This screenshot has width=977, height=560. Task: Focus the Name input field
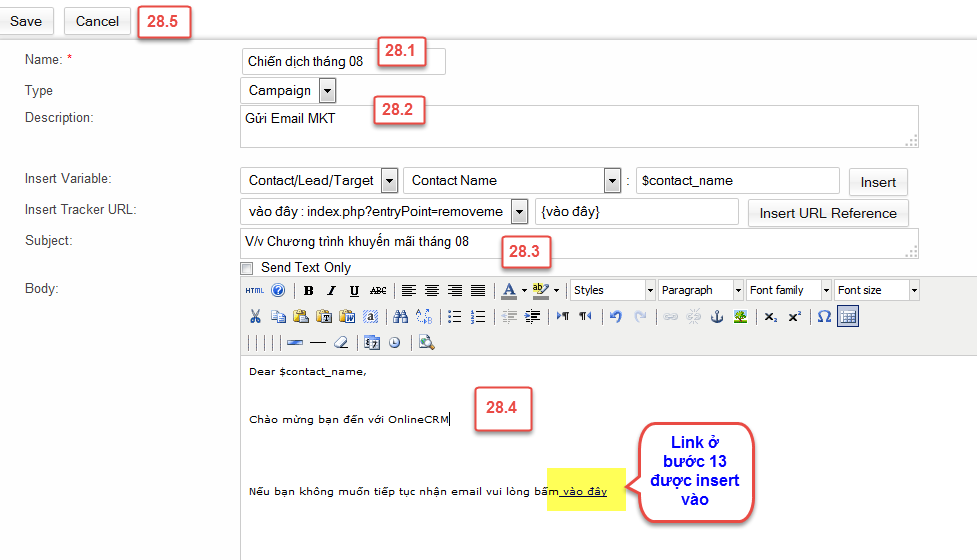(343, 62)
